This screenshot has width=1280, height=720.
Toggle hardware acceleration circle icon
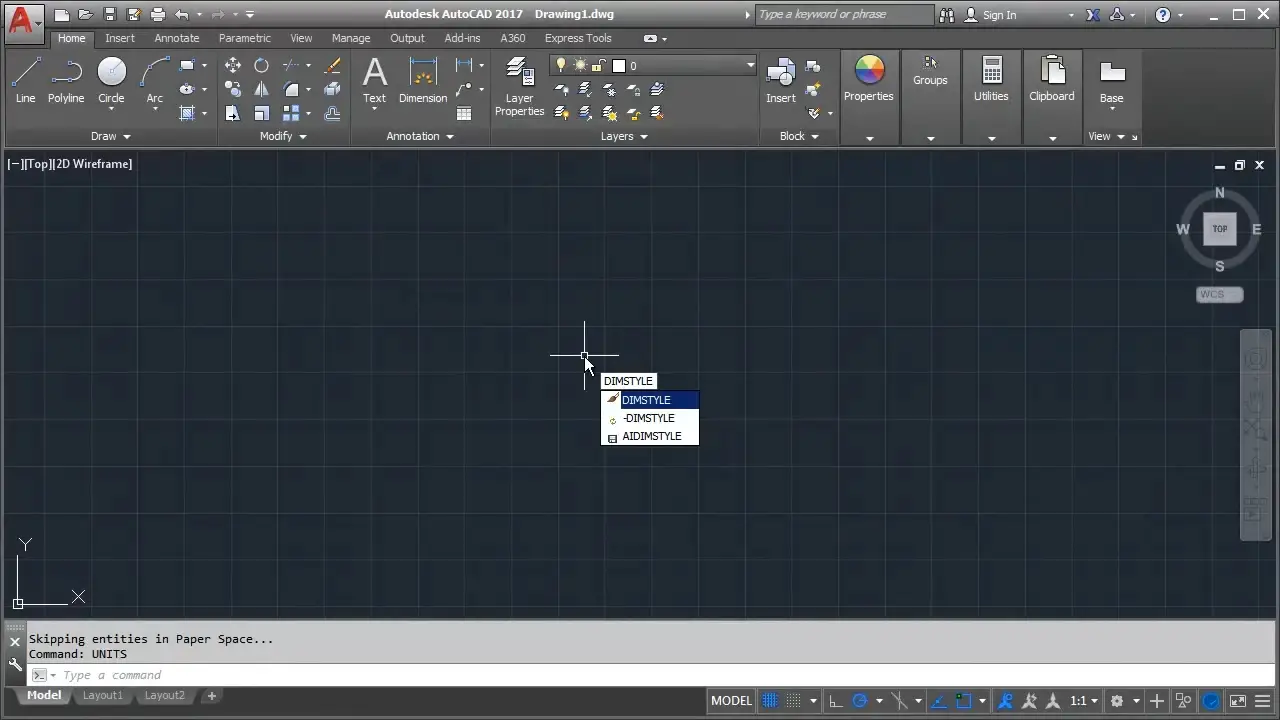[x=1211, y=701]
